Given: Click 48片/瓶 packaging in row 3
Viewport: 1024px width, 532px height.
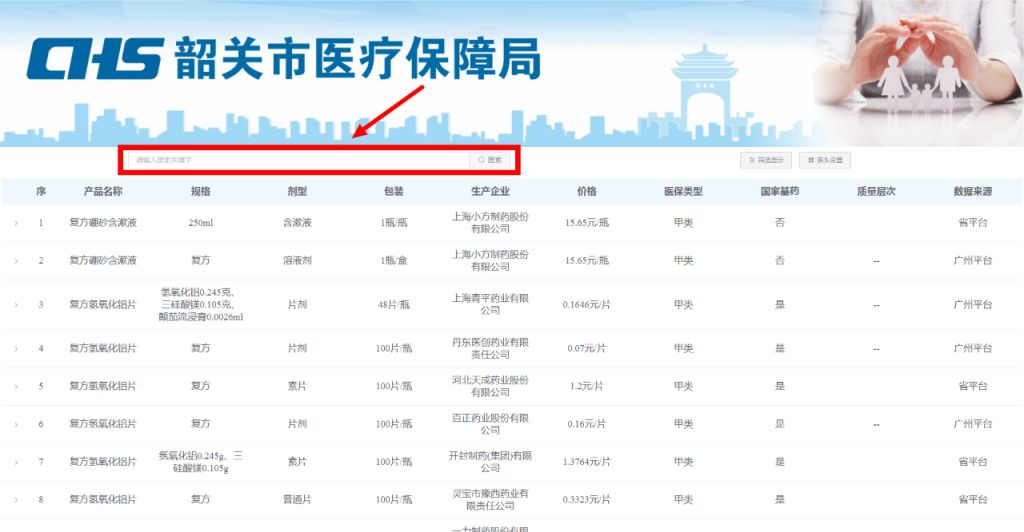Looking at the screenshot, I should tap(394, 305).
